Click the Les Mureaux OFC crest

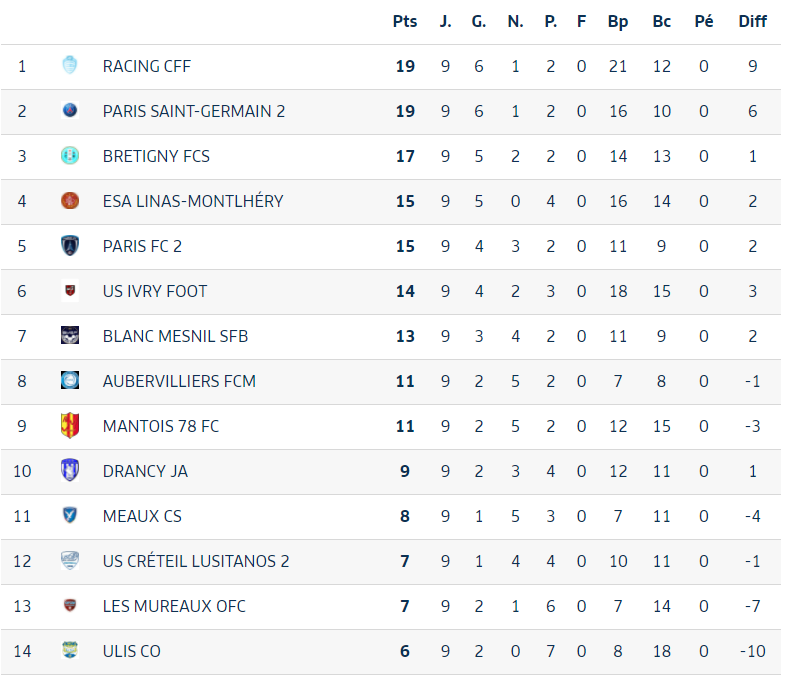coord(70,605)
